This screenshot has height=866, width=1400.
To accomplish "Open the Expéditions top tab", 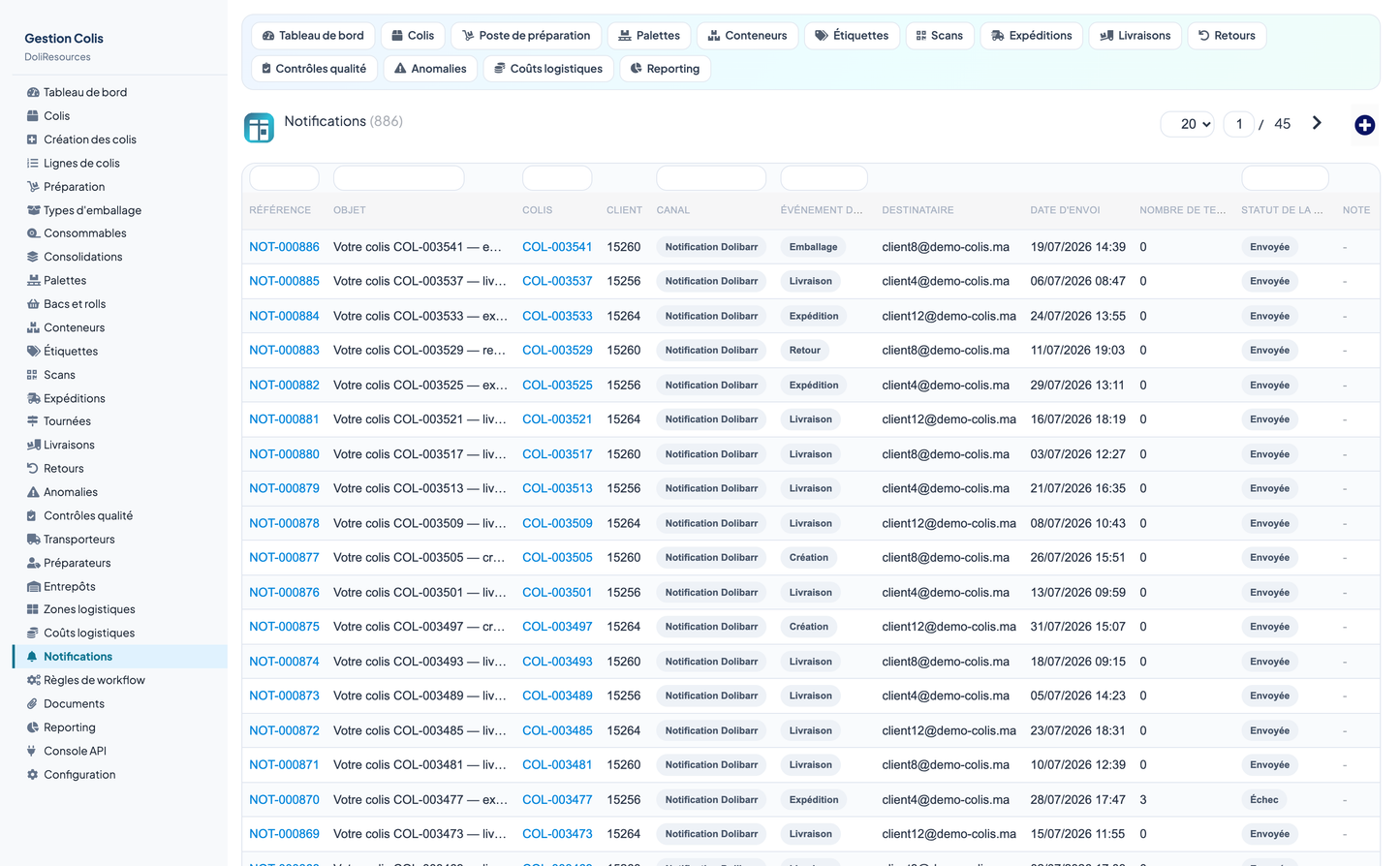I will click(x=1032, y=36).
